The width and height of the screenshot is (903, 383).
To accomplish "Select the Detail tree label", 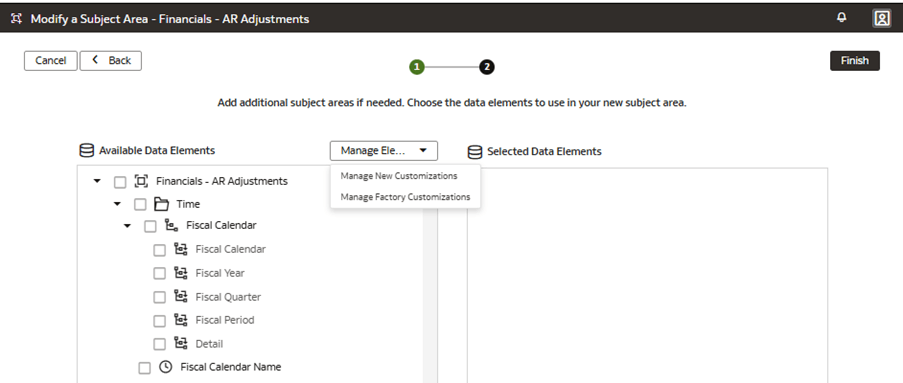I will [x=209, y=344].
